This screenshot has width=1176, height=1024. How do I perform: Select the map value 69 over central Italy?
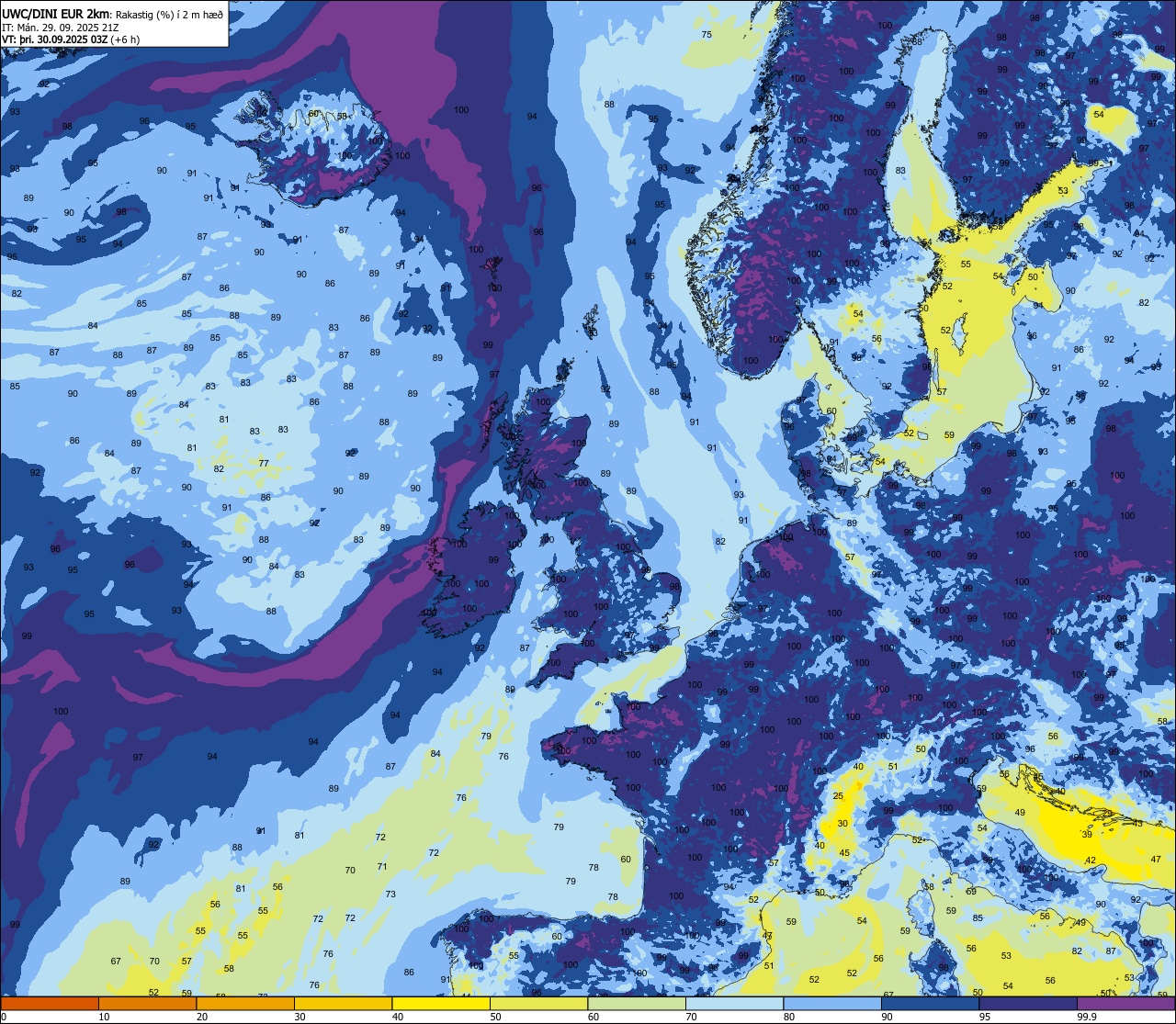click(x=971, y=892)
